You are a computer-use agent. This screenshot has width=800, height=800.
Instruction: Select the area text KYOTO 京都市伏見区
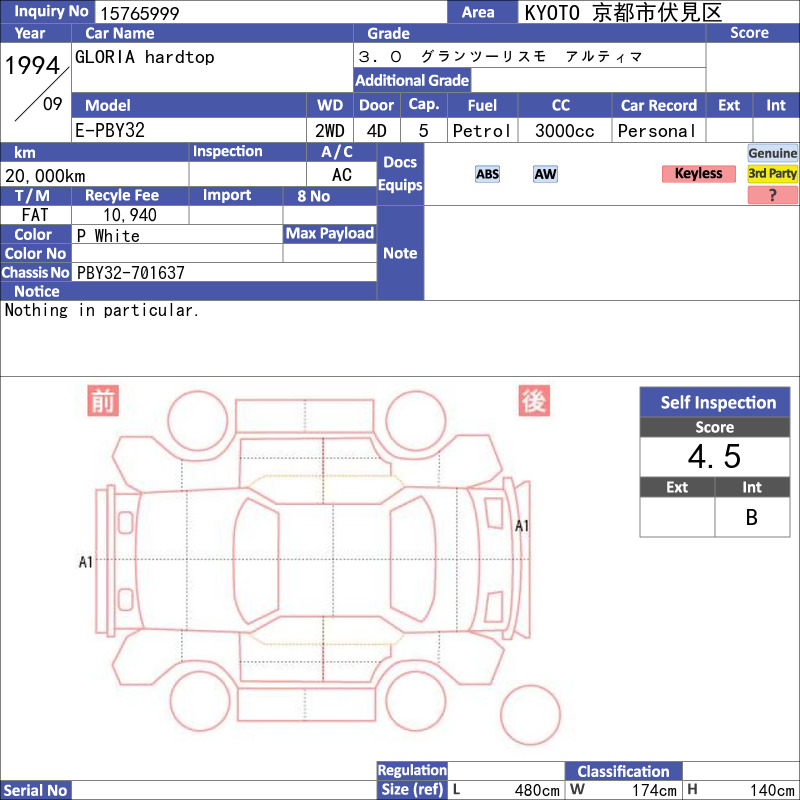point(623,13)
